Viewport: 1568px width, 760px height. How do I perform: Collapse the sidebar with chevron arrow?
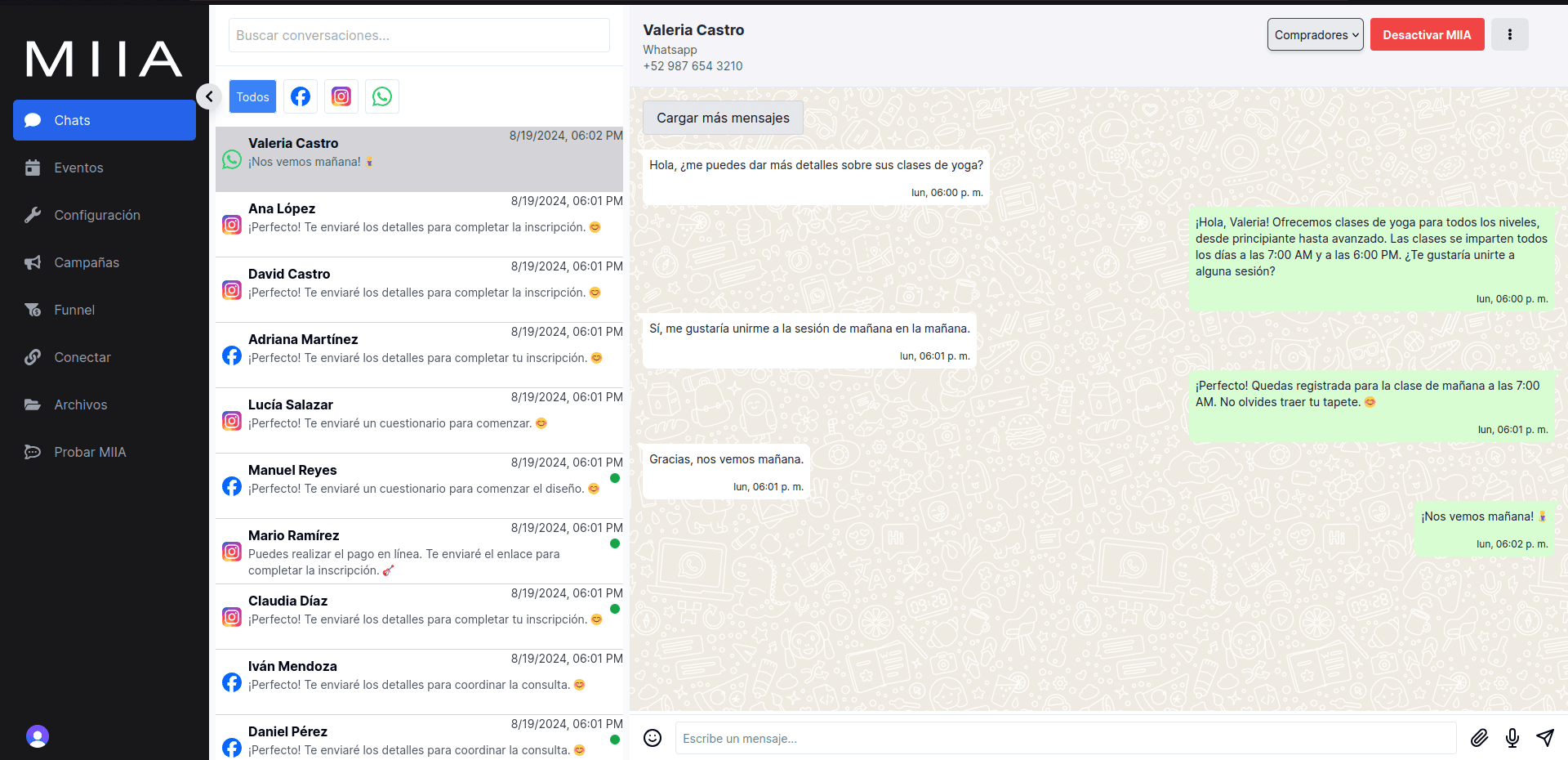[209, 96]
